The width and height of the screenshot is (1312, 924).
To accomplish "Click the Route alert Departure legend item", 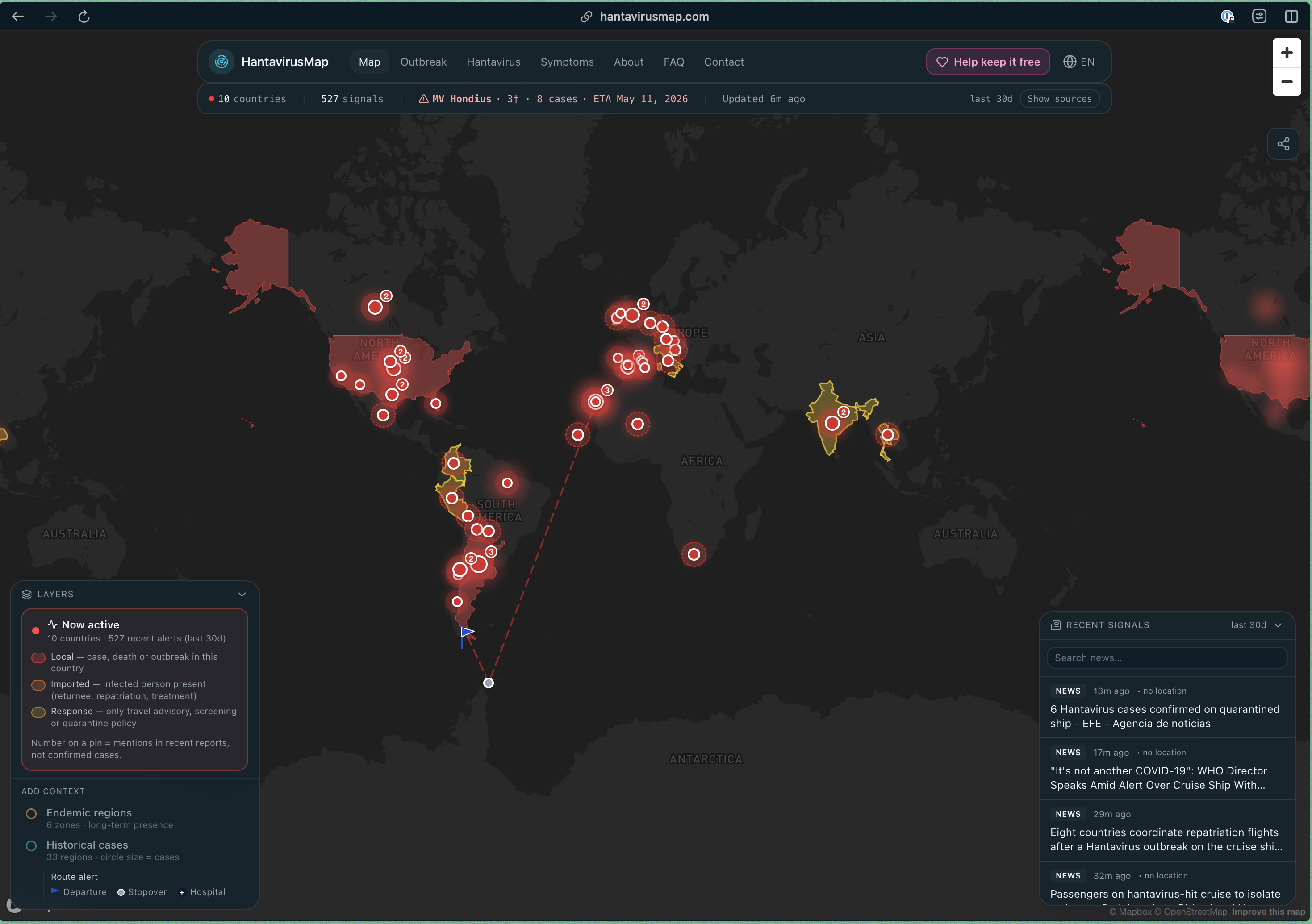I will 78,892.
